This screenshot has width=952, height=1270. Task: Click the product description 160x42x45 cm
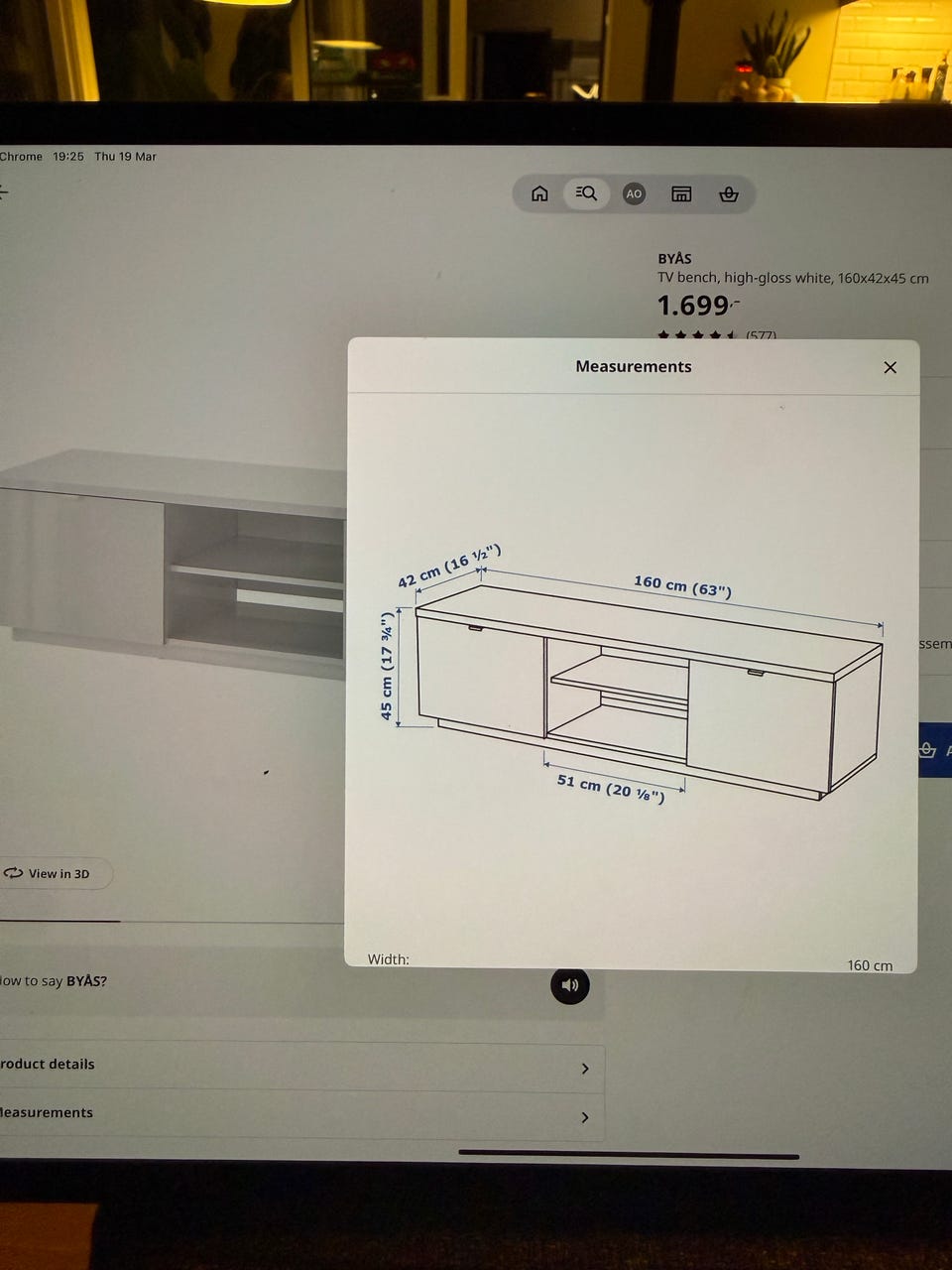tap(793, 279)
